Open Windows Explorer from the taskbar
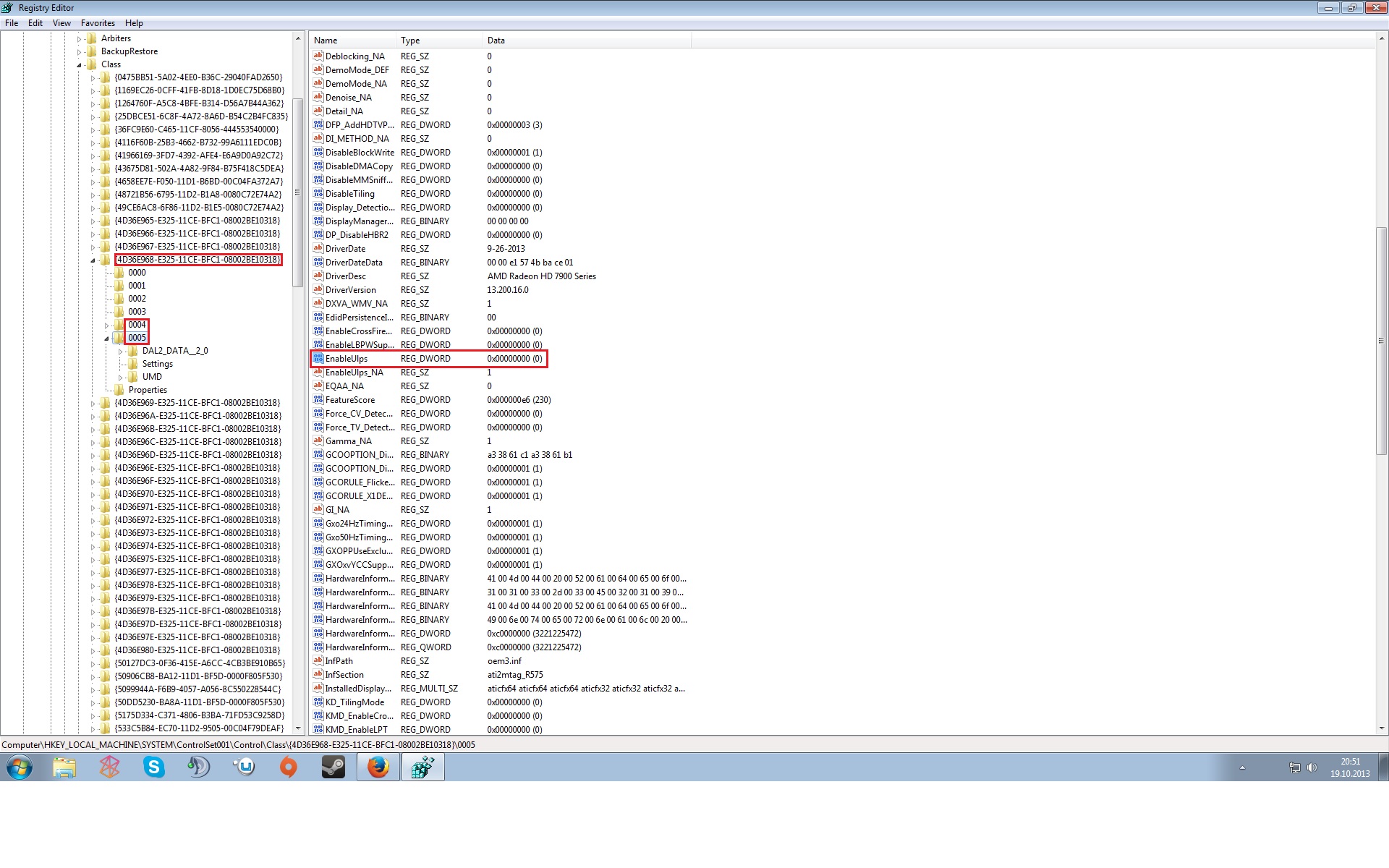The width and height of the screenshot is (1389, 868). click(x=64, y=767)
